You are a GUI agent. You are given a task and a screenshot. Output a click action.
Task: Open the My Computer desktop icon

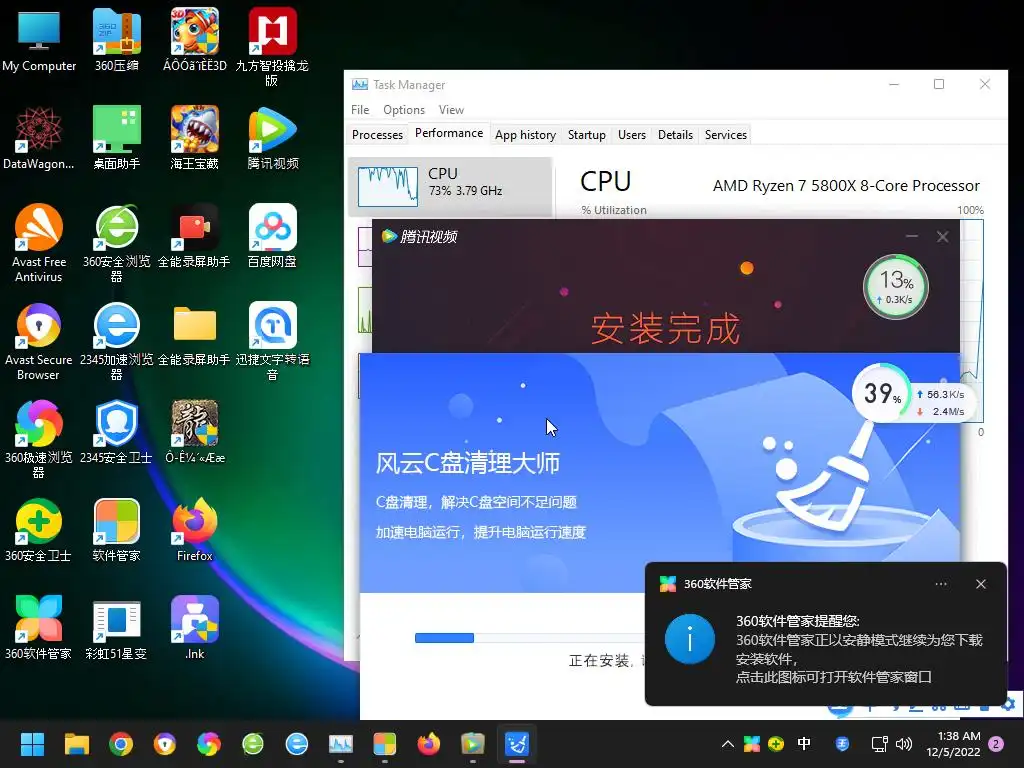click(39, 40)
